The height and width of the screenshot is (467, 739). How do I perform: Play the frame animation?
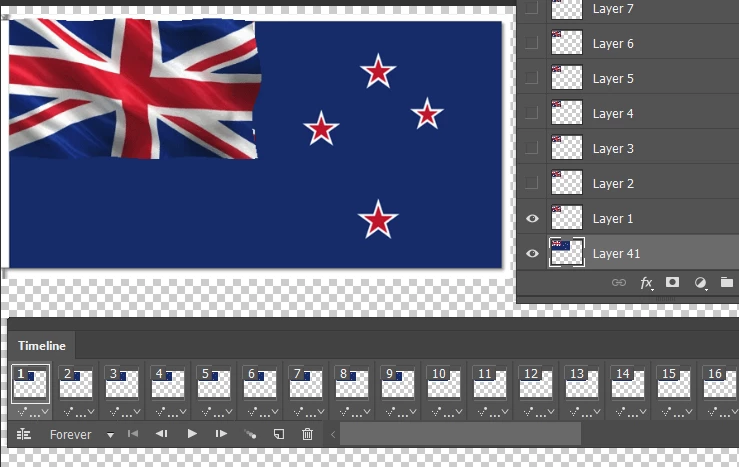click(192, 434)
